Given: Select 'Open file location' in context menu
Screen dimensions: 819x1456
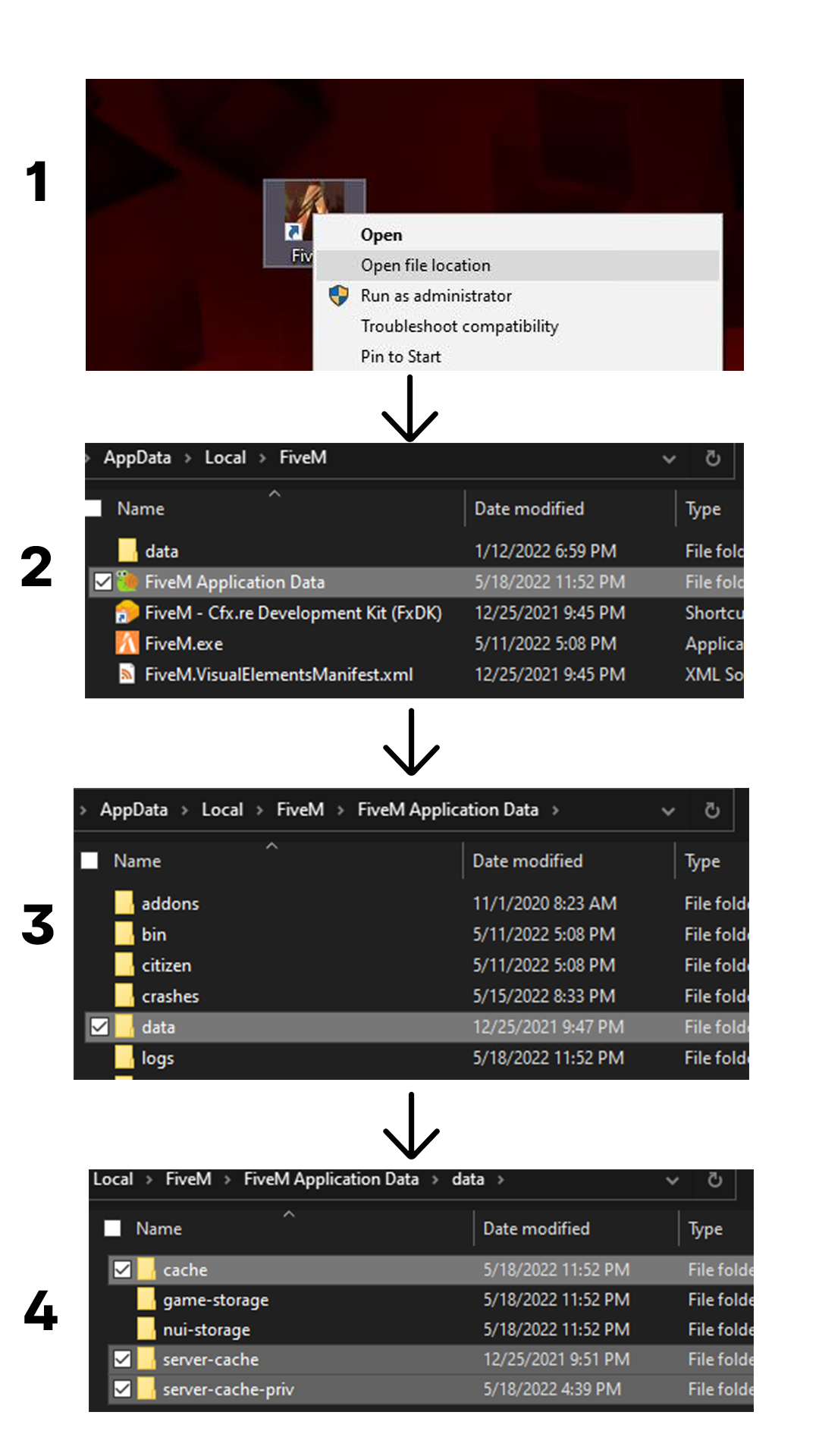Looking at the screenshot, I should 517,265.
